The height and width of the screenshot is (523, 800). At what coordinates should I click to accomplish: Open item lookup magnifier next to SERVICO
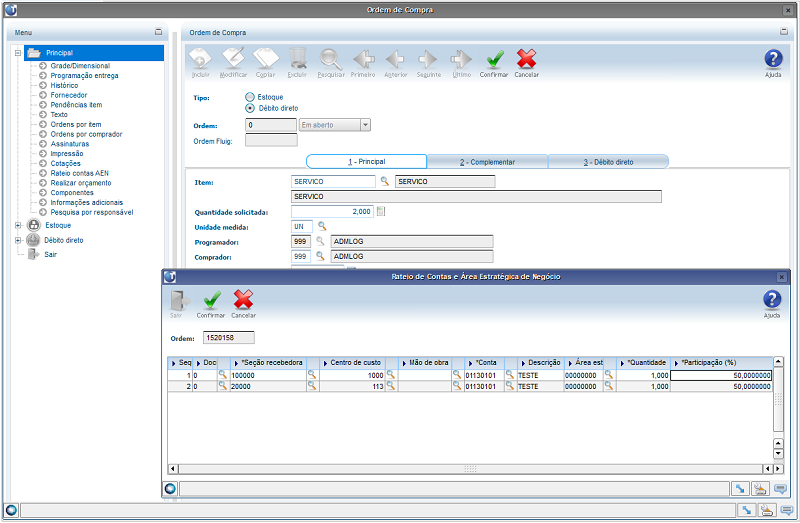385,181
